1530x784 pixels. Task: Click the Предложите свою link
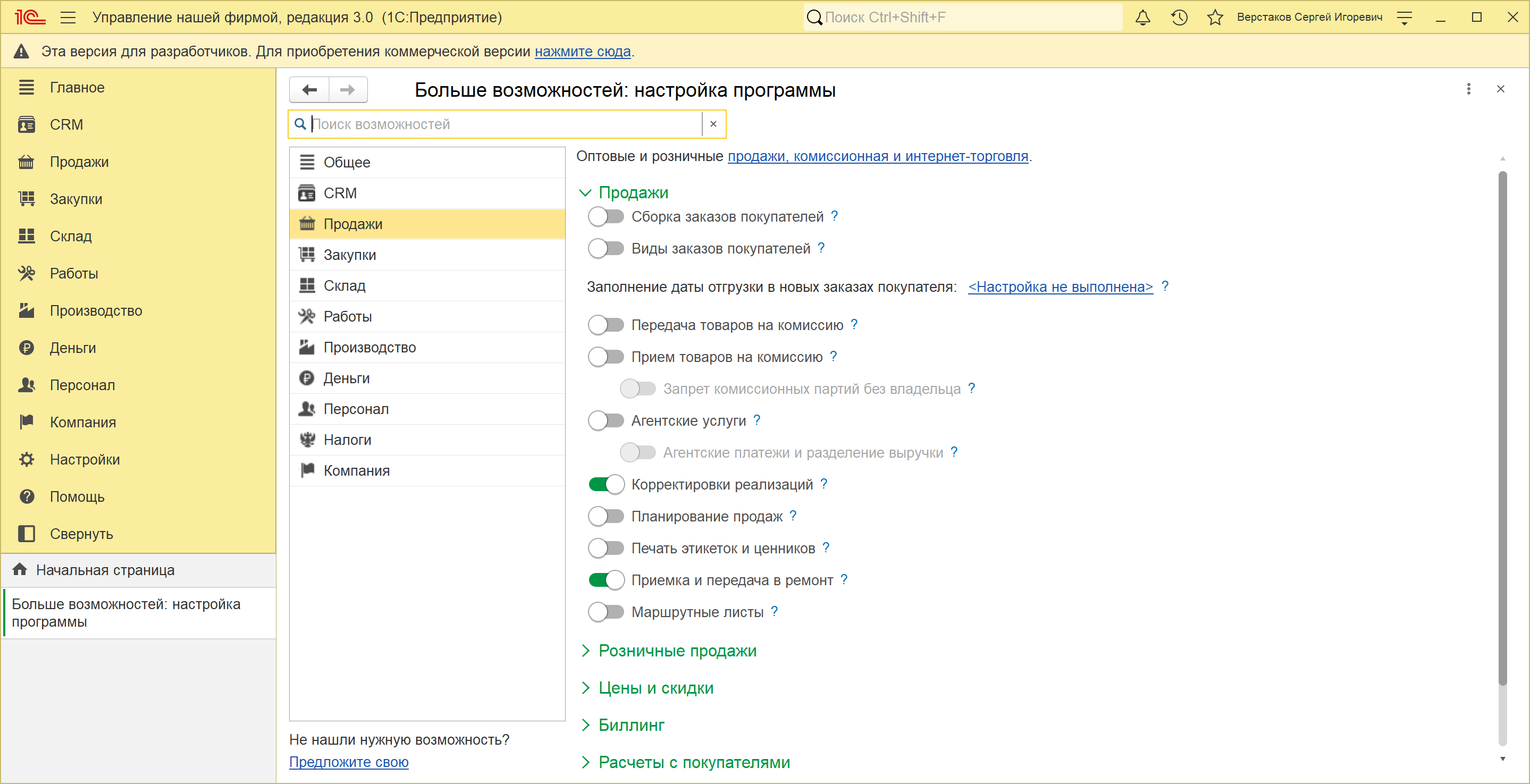[x=349, y=762]
